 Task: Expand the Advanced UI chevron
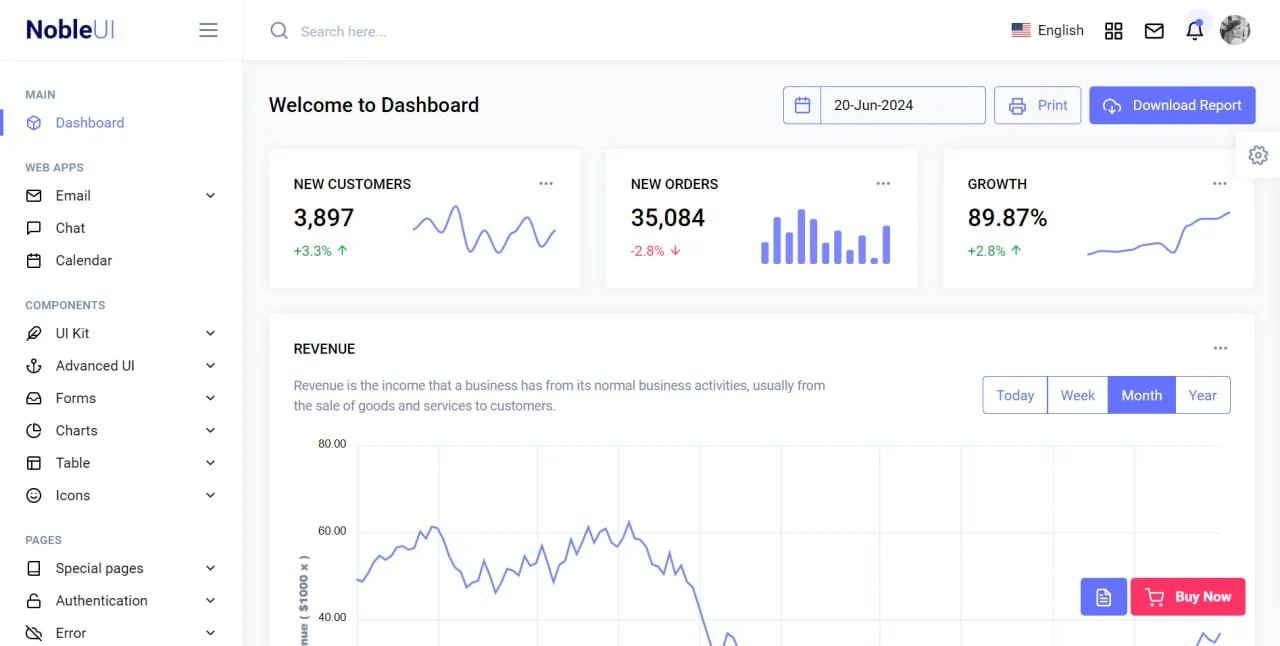[210, 366]
